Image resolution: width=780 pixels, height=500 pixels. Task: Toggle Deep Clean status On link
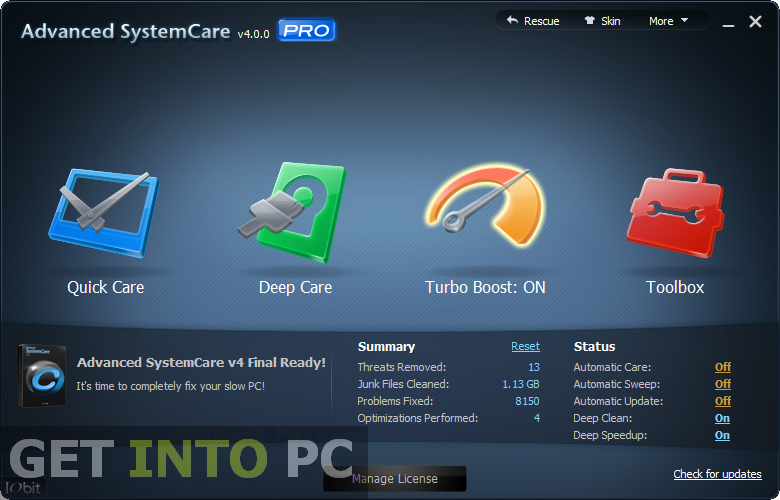click(722, 418)
